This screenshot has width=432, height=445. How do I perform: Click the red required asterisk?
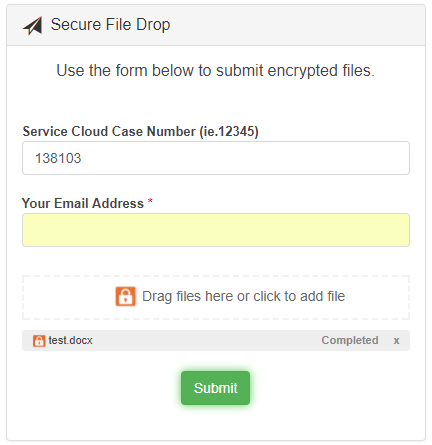pos(150,201)
